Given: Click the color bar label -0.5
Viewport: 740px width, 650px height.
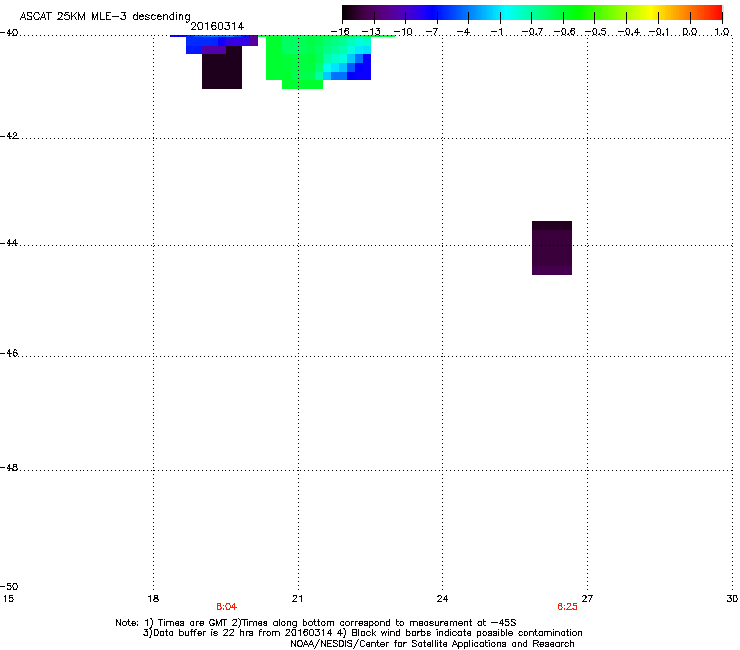Looking at the screenshot, I should click(596, 32).
